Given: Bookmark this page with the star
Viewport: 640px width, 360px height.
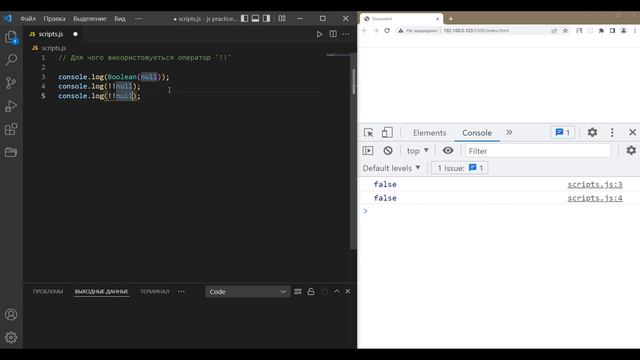Looking at the screenshot, I should tap(565, 31).
